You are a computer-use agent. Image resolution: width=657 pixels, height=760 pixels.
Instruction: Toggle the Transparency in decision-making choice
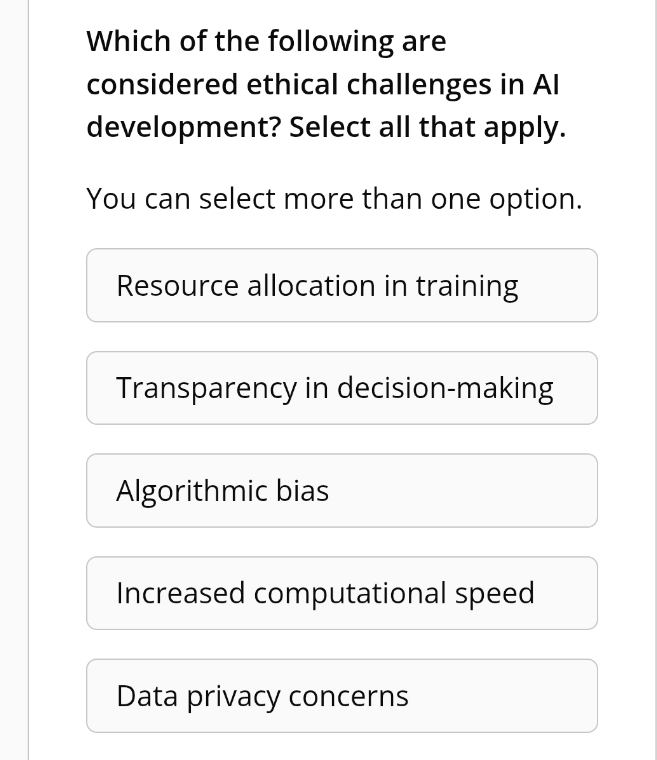pos(341,388)
